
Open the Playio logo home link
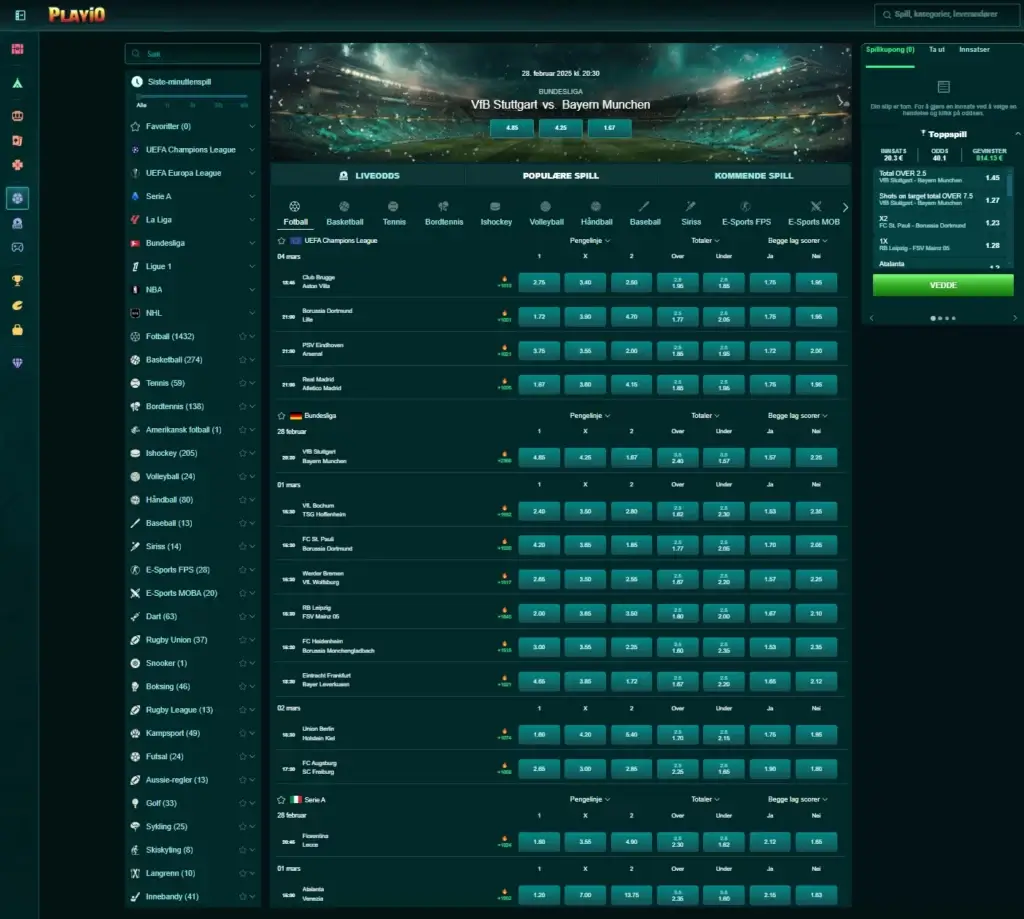(76, 14)
